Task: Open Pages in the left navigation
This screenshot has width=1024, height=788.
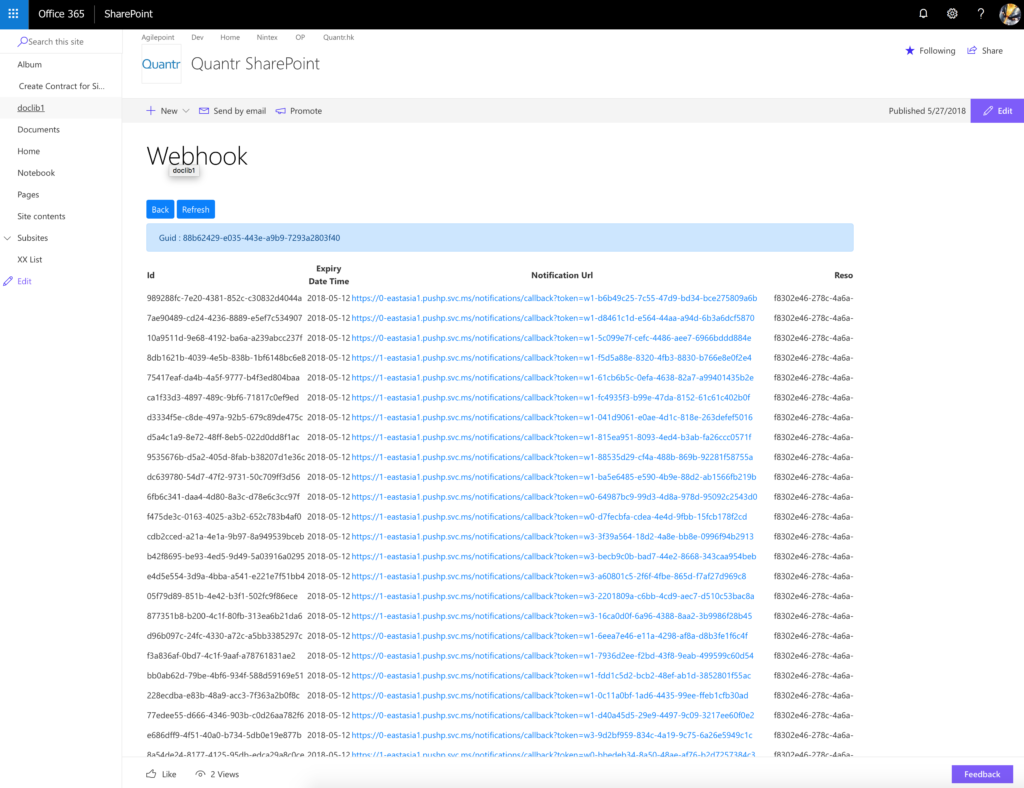Action: pyautogui.click(x=28, y=195)
